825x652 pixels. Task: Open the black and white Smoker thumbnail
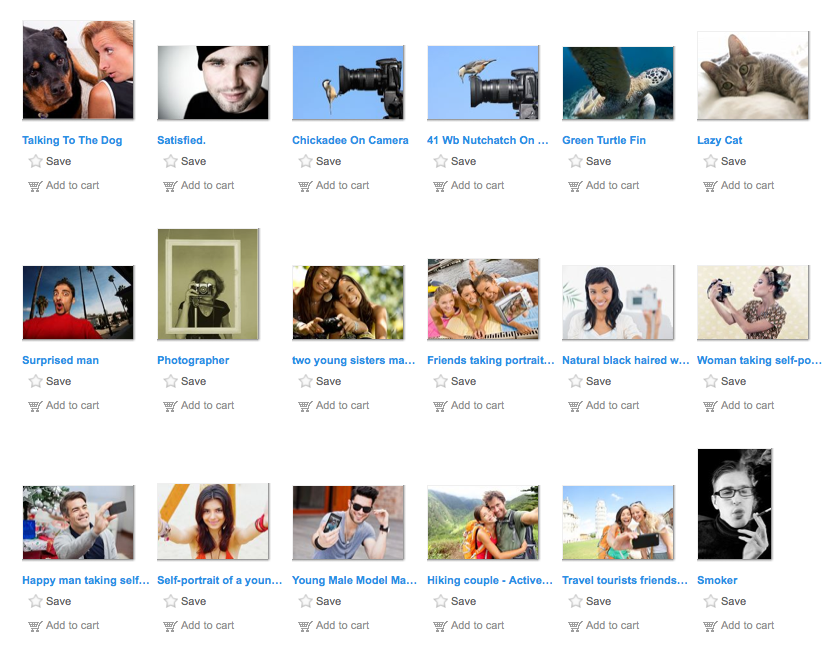(x=735, y=504)
